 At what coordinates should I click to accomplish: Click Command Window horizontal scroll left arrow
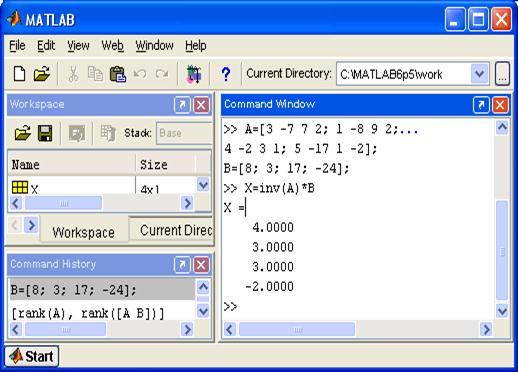pyautogui.click(x=229, y=330)
